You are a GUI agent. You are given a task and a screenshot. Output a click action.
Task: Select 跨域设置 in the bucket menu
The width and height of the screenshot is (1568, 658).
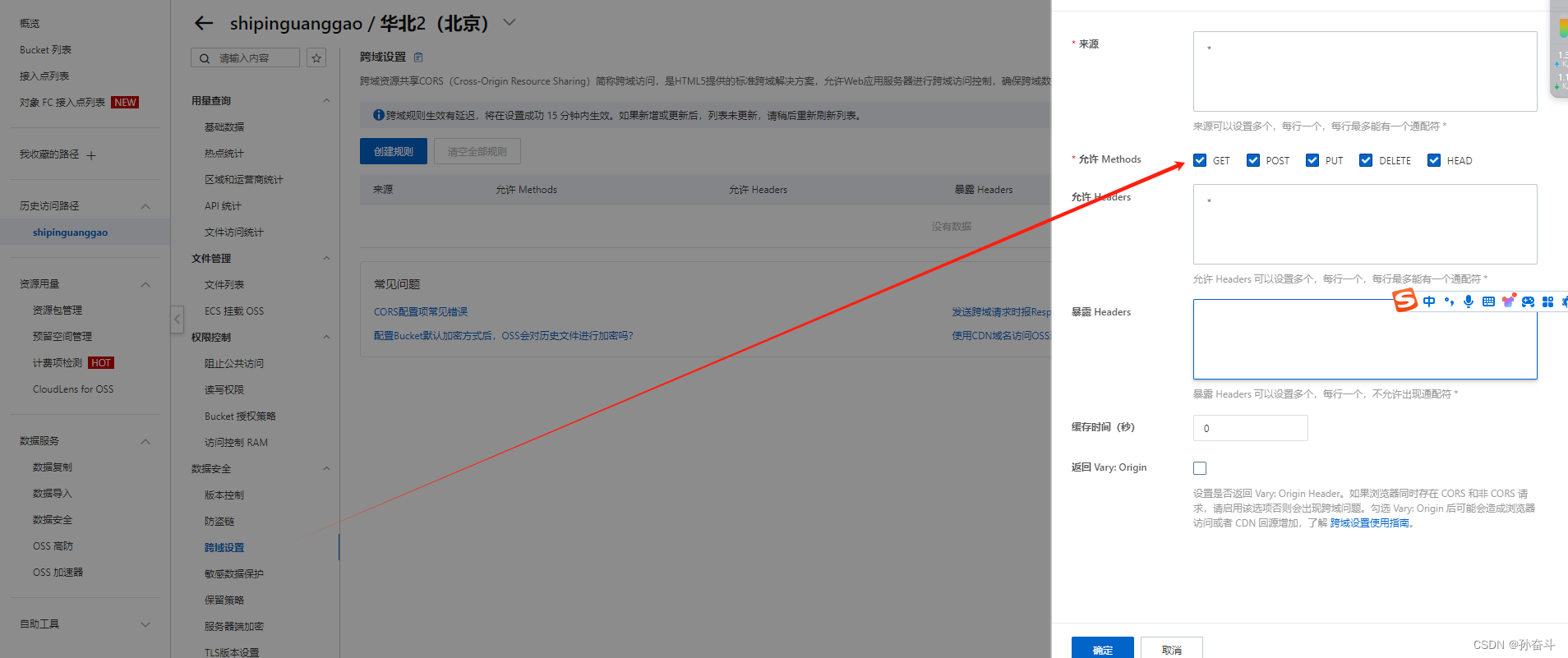(224, 548)
